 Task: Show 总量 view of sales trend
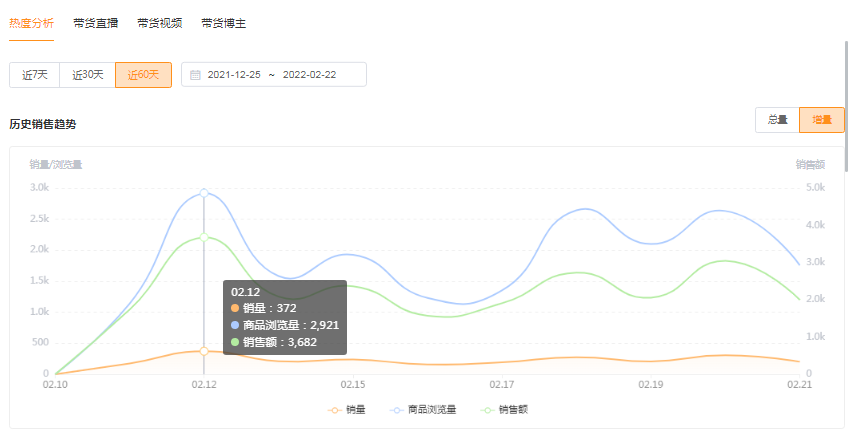coord(777,120)
